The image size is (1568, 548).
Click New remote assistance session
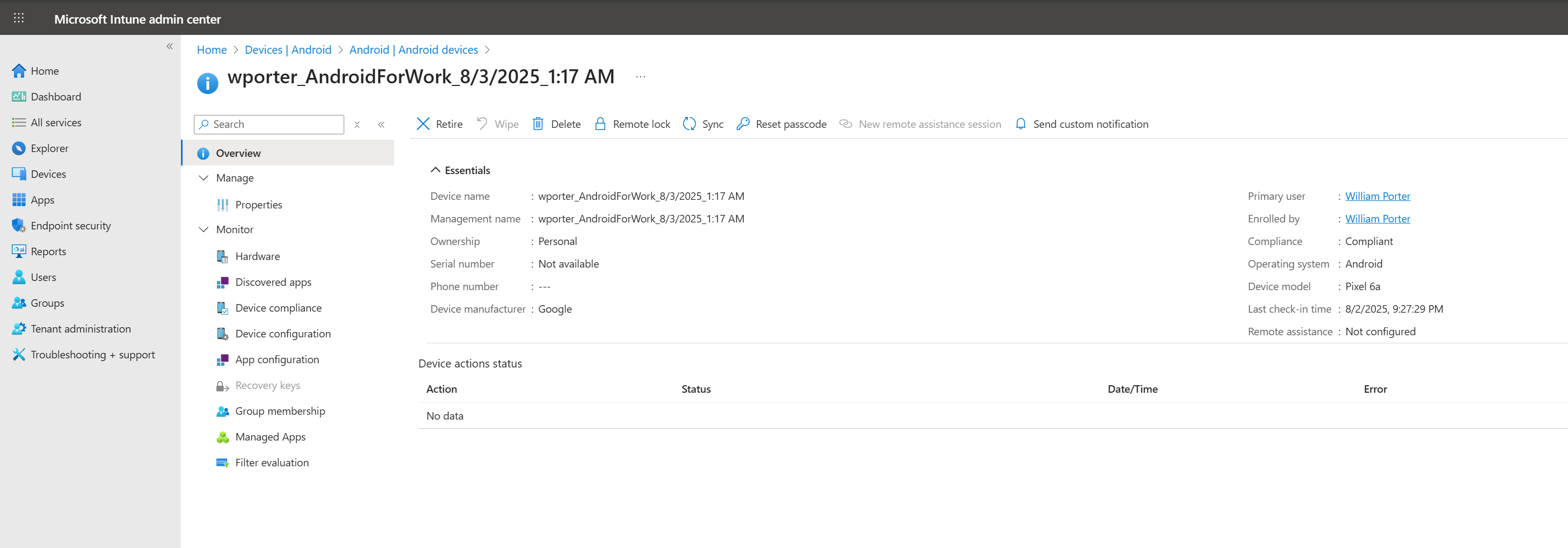click(920, 124)
